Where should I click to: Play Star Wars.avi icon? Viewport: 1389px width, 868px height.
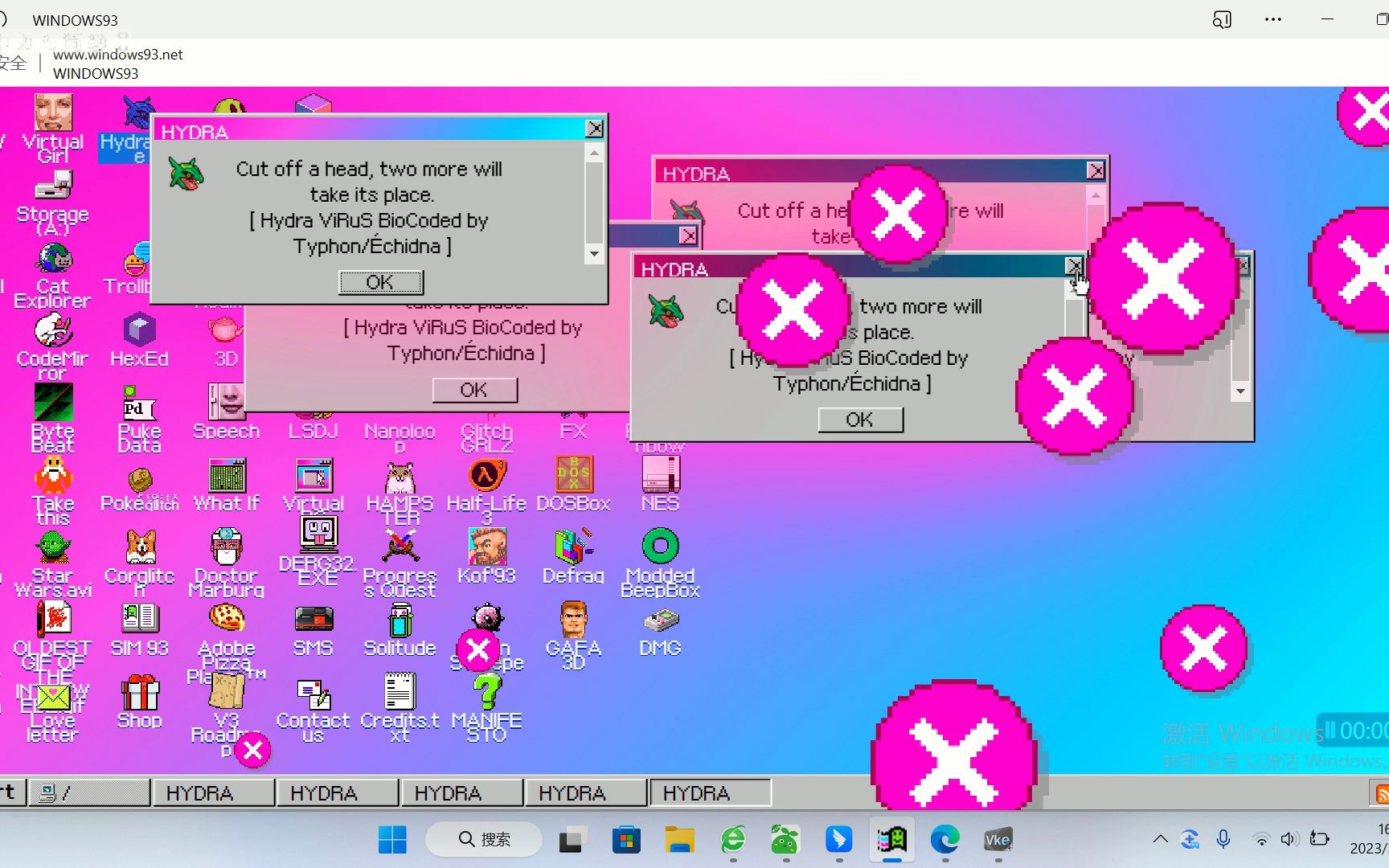click(53, 563)
